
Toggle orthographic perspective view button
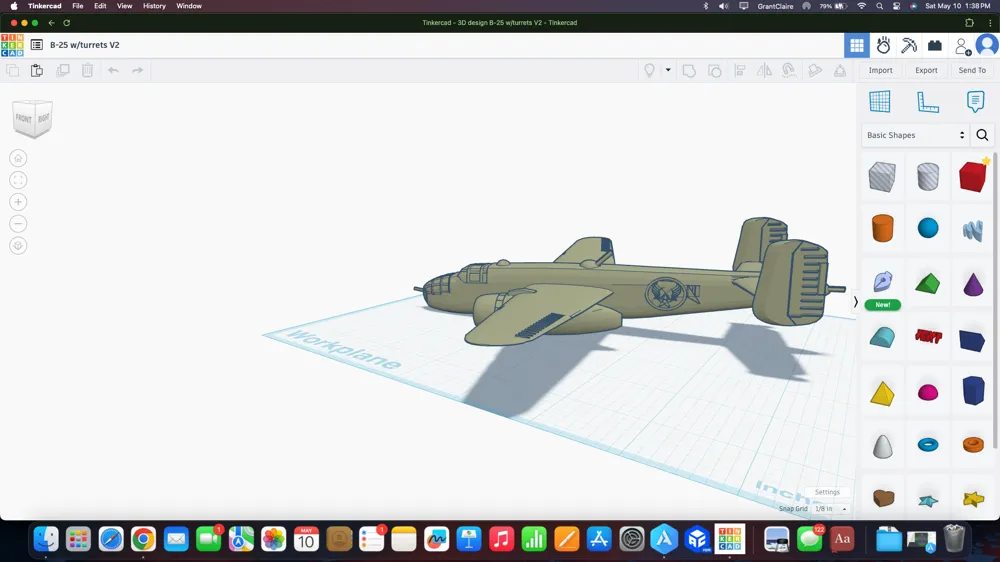pos(18,246)
